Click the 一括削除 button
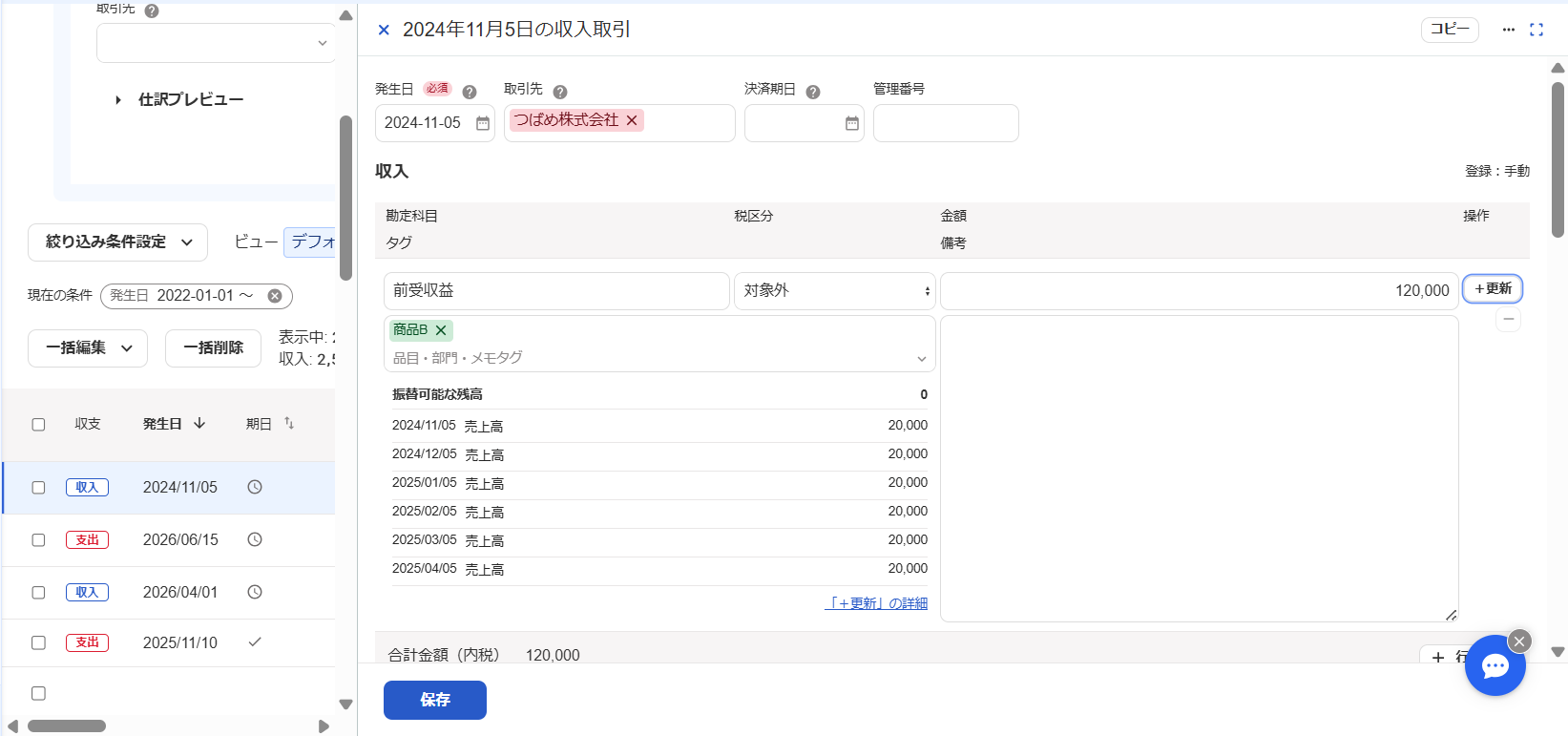The height and width of the screenshot is (736, 1568). click(213, 348)
